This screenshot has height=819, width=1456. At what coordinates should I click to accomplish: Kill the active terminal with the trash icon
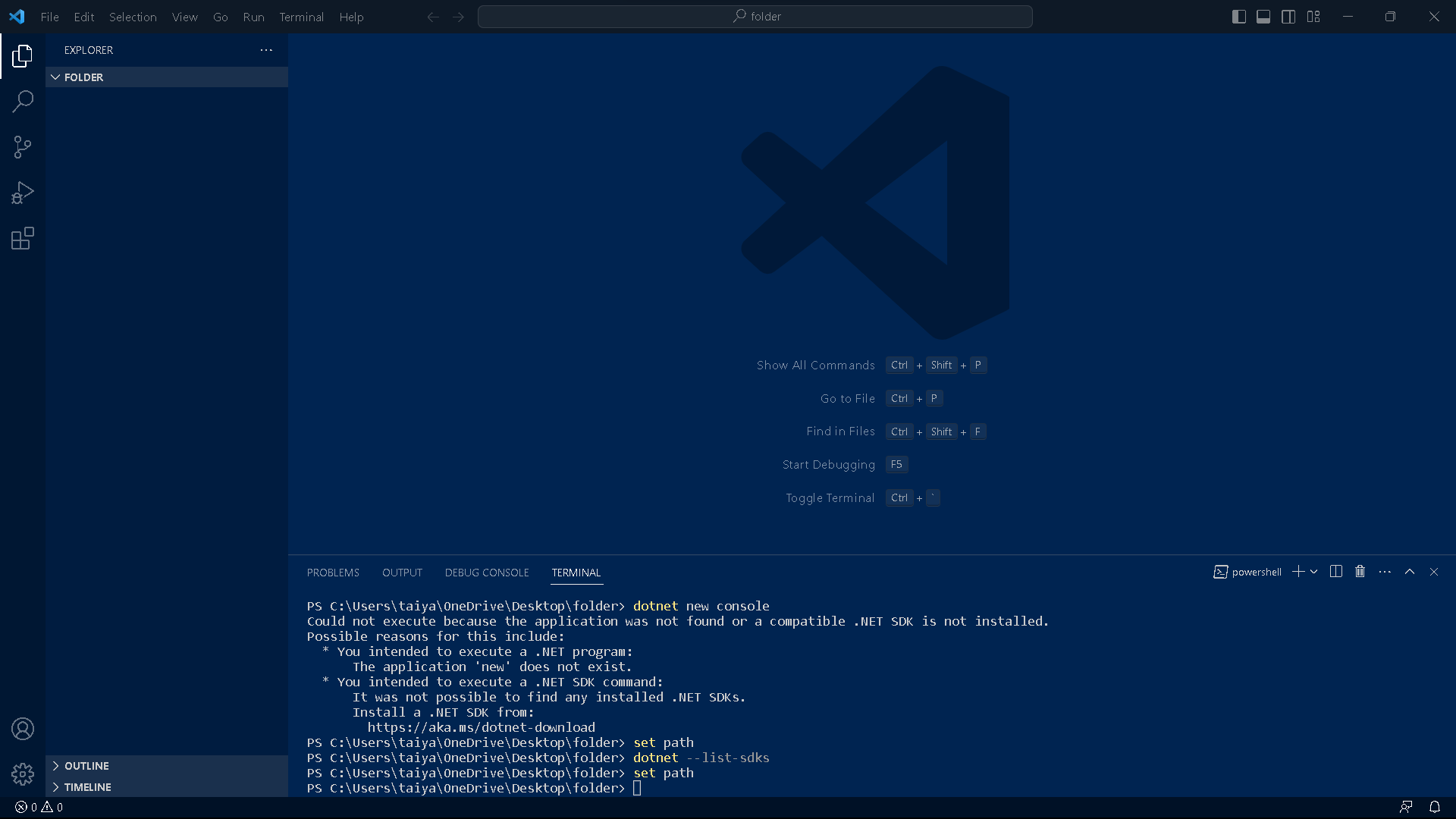coord(1360,571)
